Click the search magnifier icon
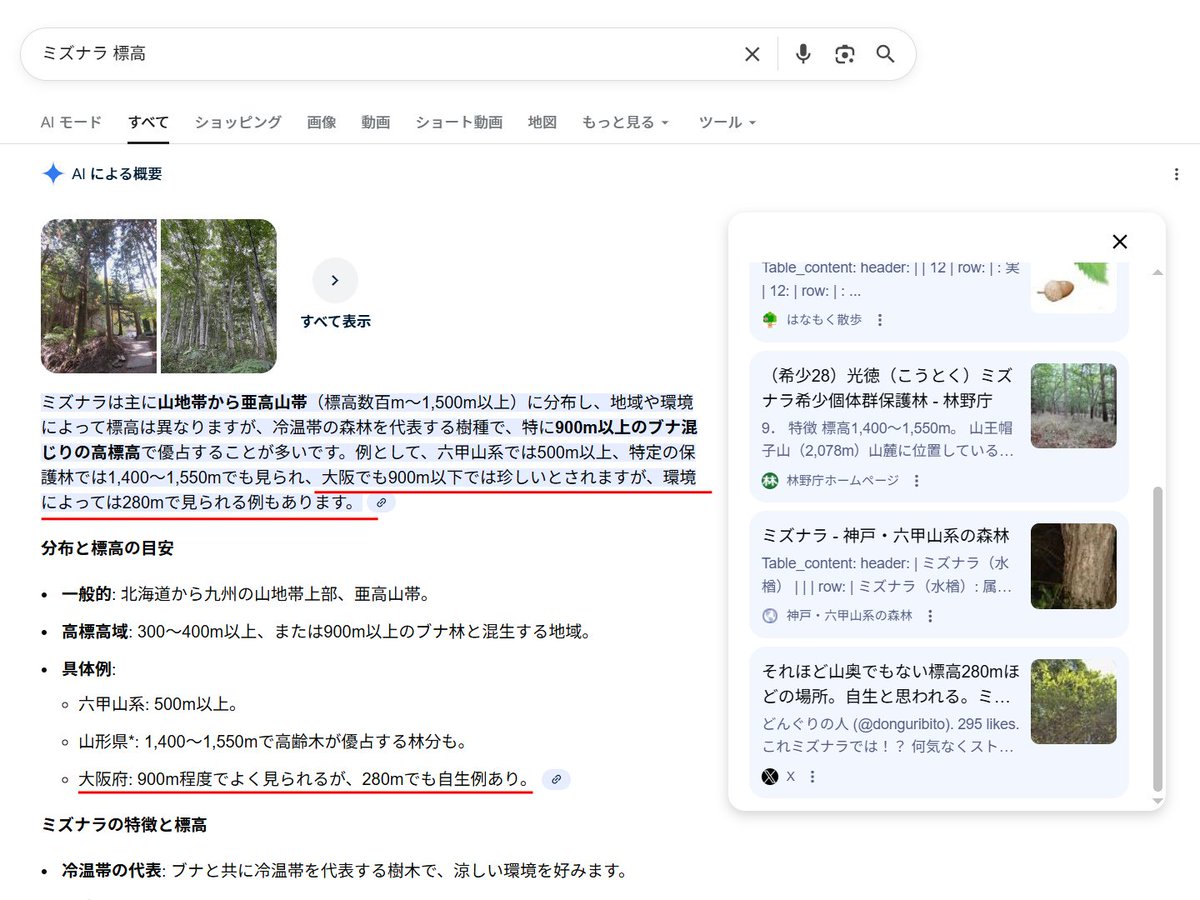The image size is (1200, 900). [884, 54]
